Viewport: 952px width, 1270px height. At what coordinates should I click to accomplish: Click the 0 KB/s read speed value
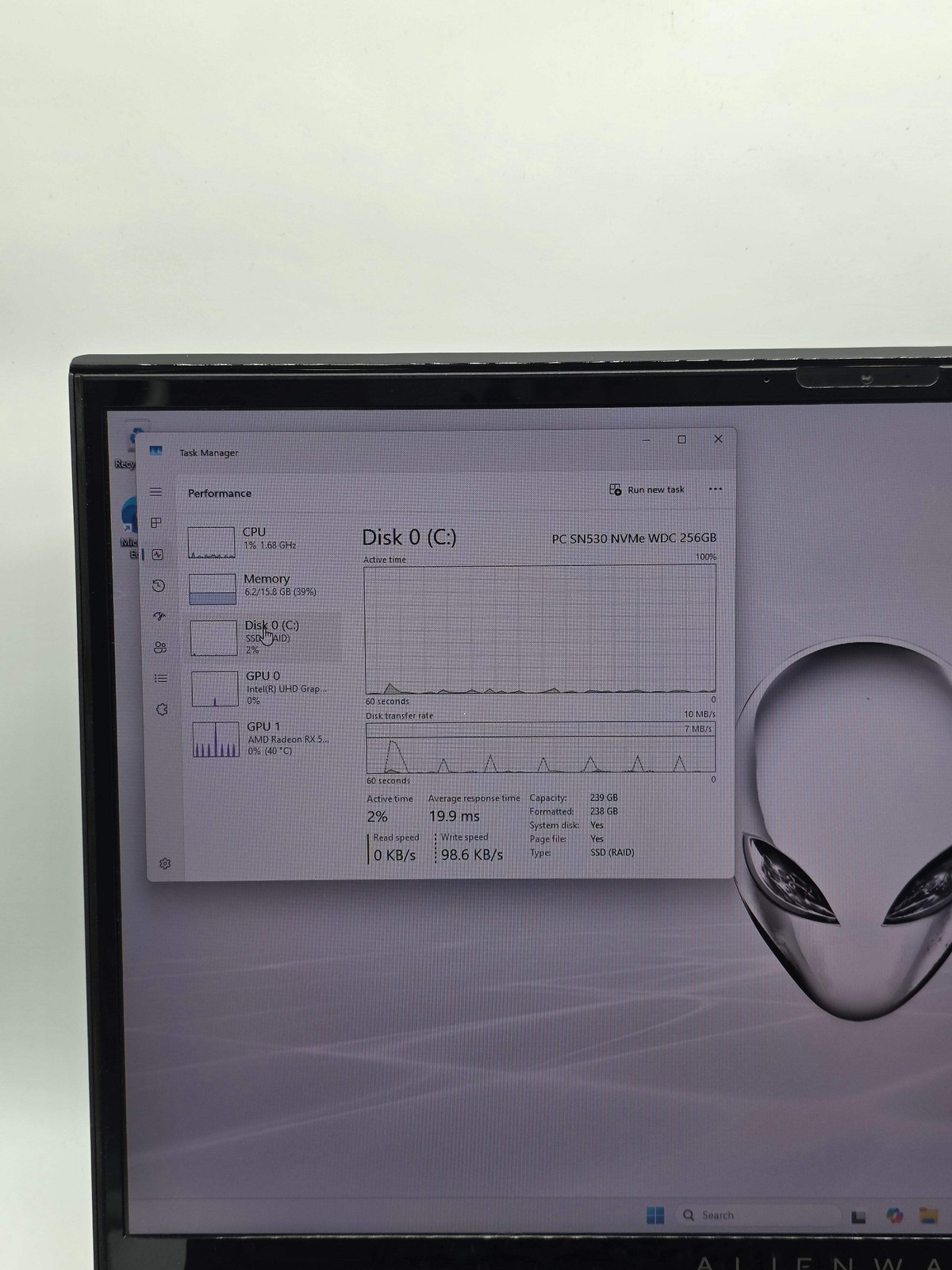point(394,855)
